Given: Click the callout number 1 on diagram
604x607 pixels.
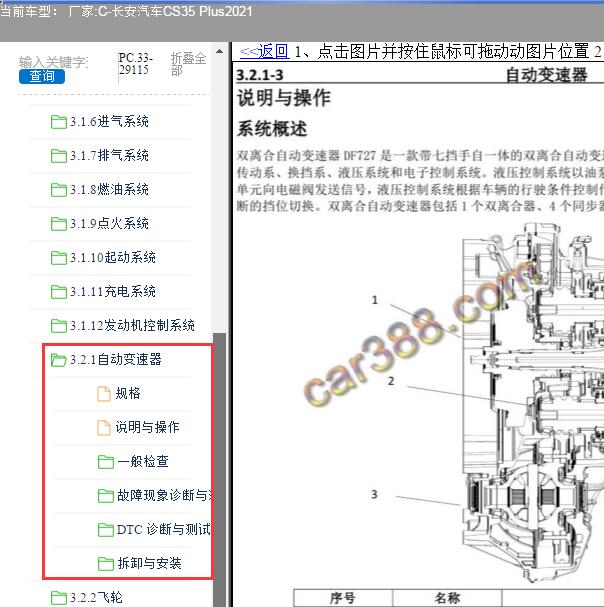Looking at the screenshot, I should tap(374, 300).
